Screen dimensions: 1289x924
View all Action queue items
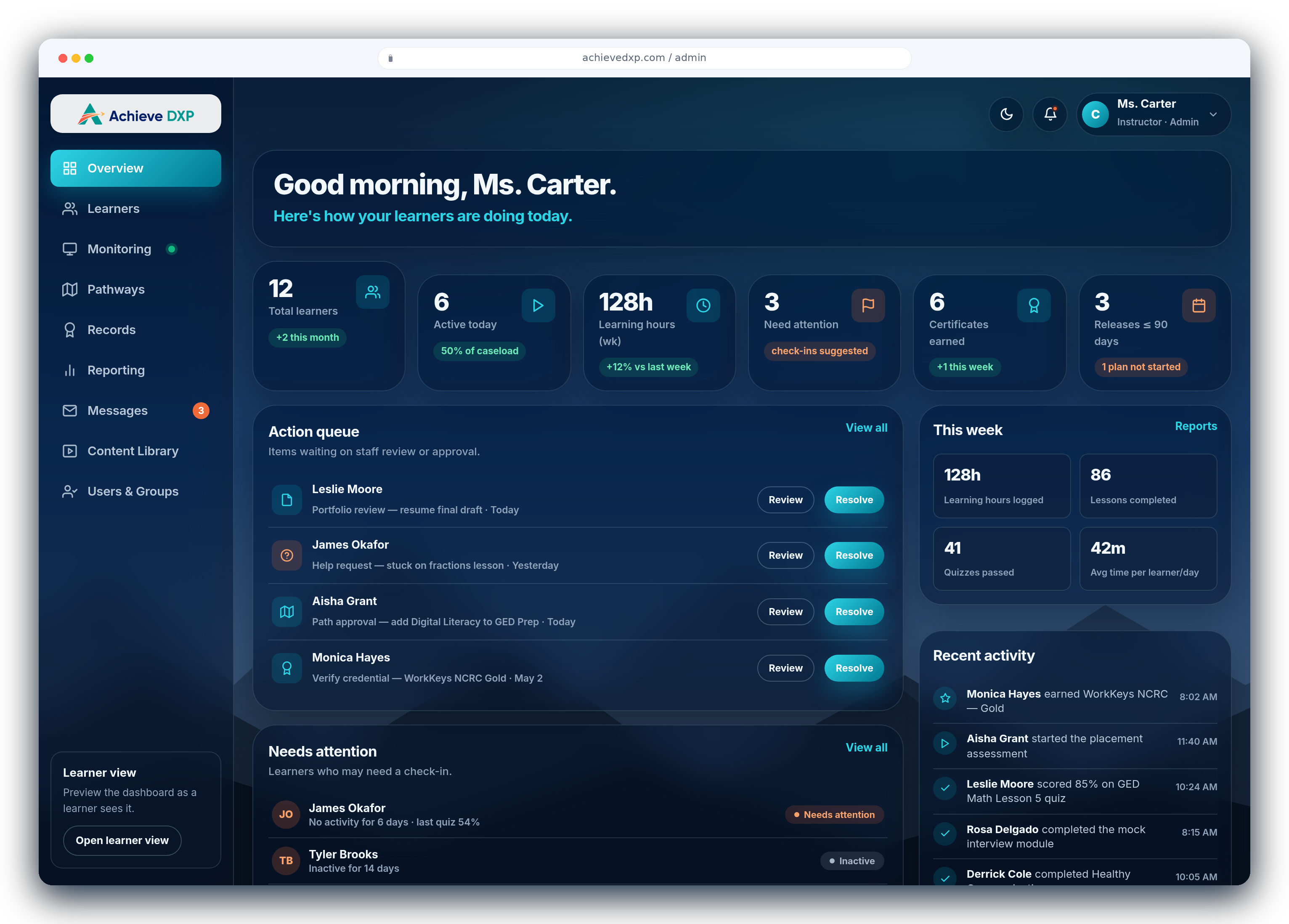[x=866, y=427]
